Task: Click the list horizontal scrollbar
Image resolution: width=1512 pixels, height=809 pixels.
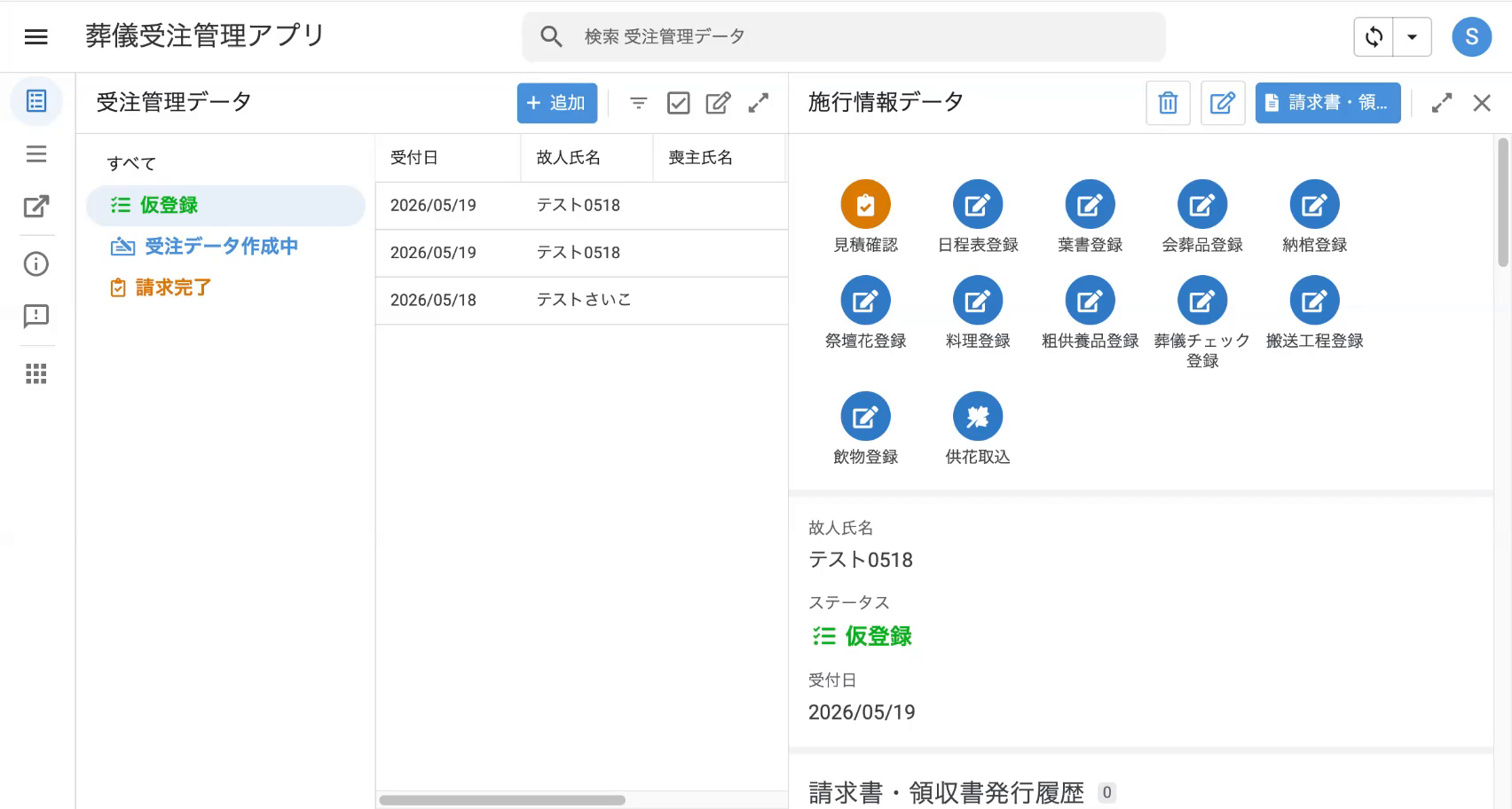Action: pos(502,800)
